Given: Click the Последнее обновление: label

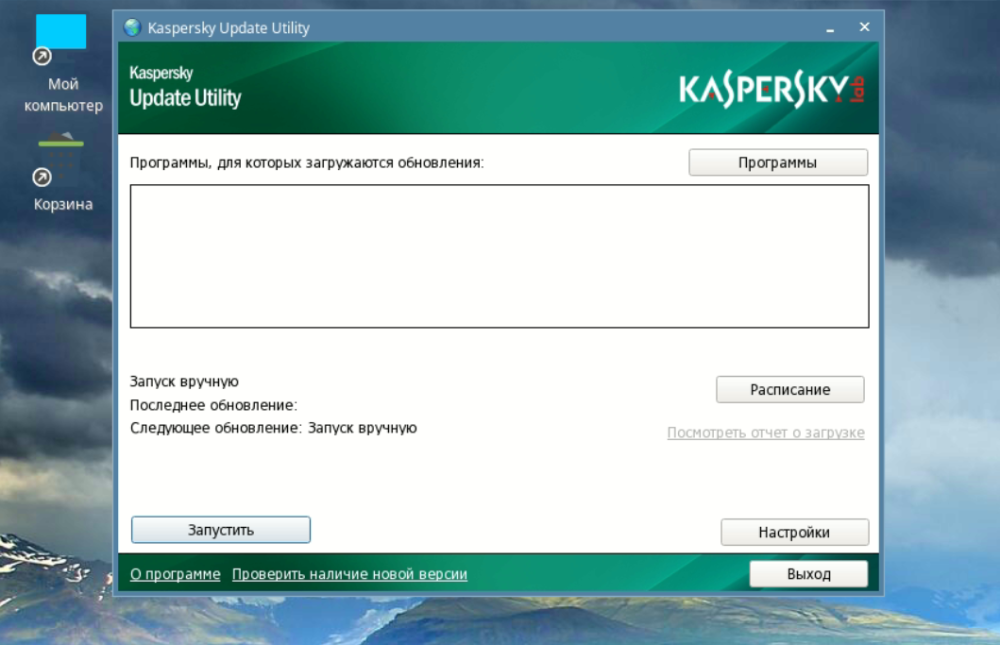Looking at the screenshot, I should (x=214, y=405).
